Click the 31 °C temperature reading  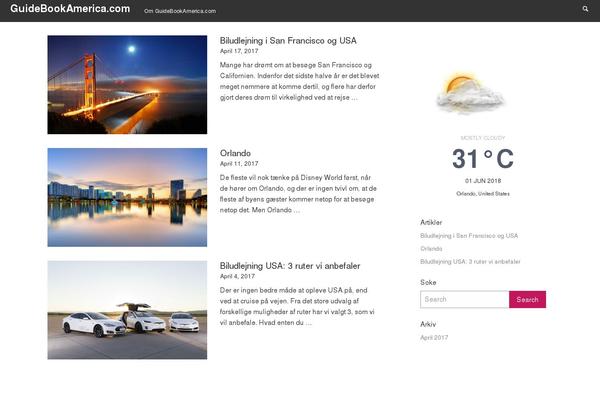coord(483,158)
